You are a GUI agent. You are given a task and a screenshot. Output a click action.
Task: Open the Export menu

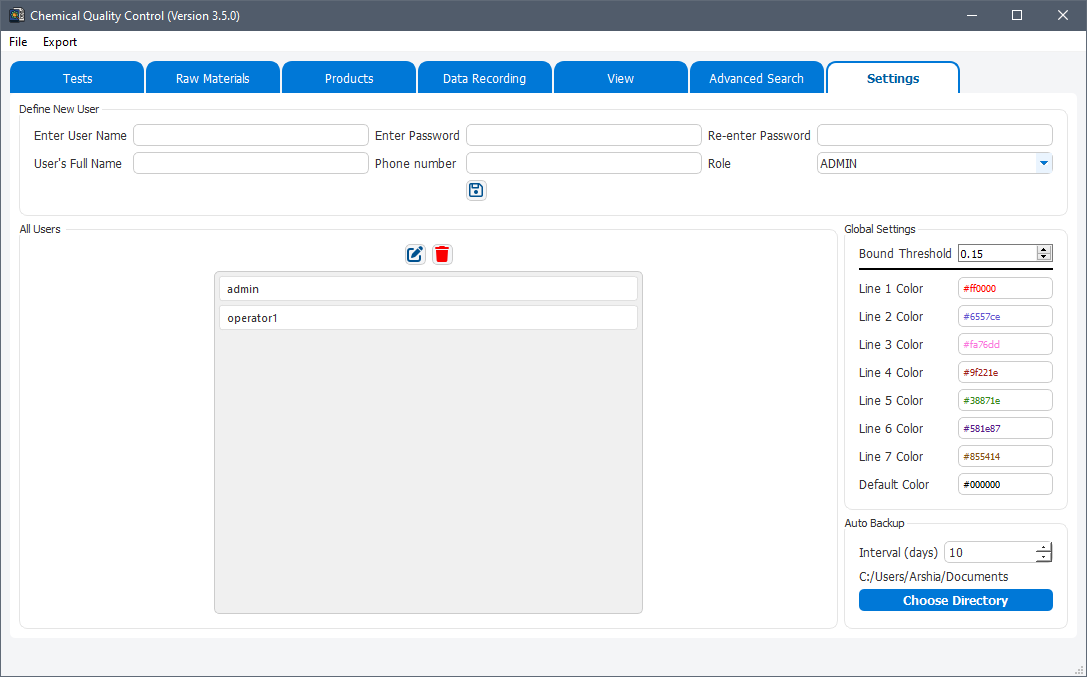(x=59, y=42)
